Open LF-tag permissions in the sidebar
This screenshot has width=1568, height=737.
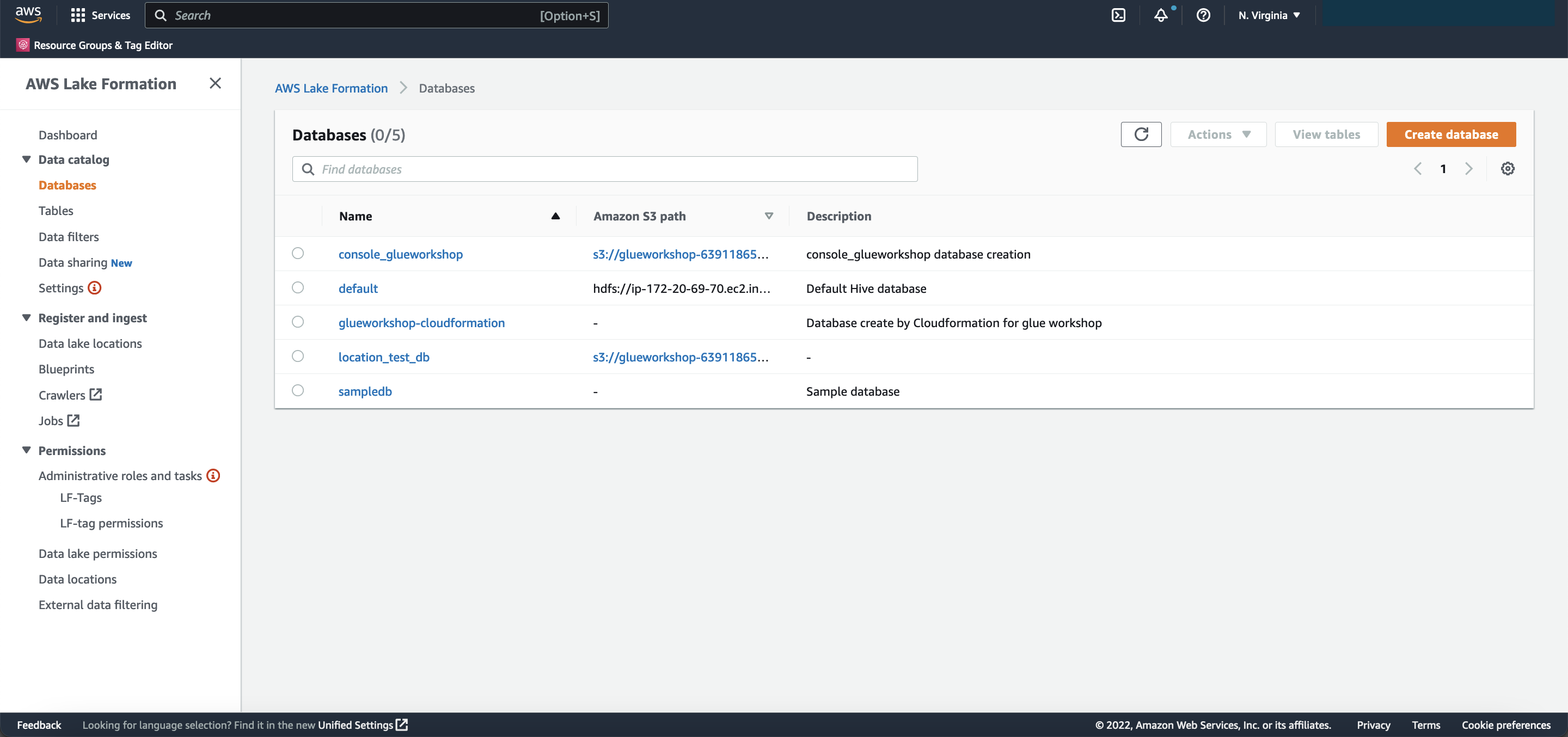(112, 523)
